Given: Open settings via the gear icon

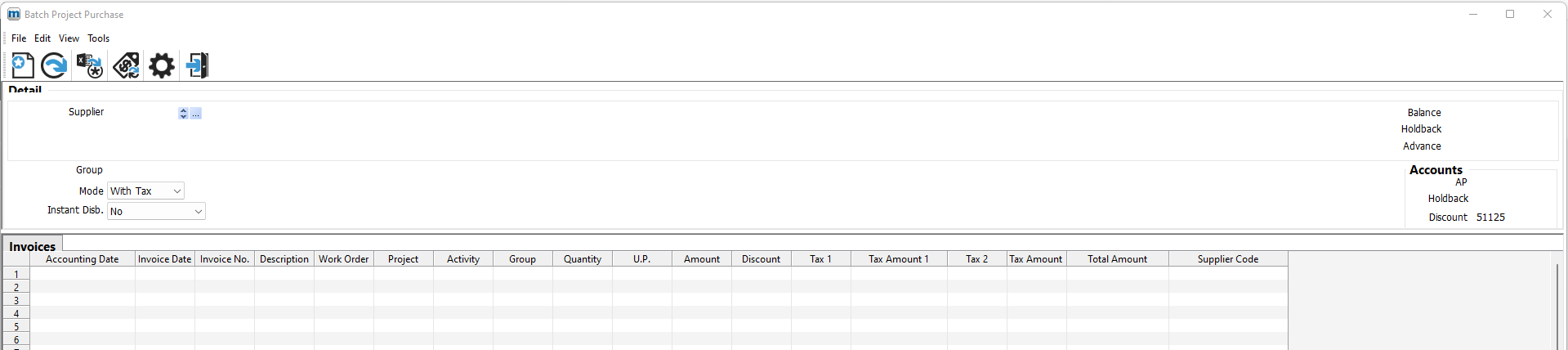Looking at the screenshot, I should click(x=162, y=65).
